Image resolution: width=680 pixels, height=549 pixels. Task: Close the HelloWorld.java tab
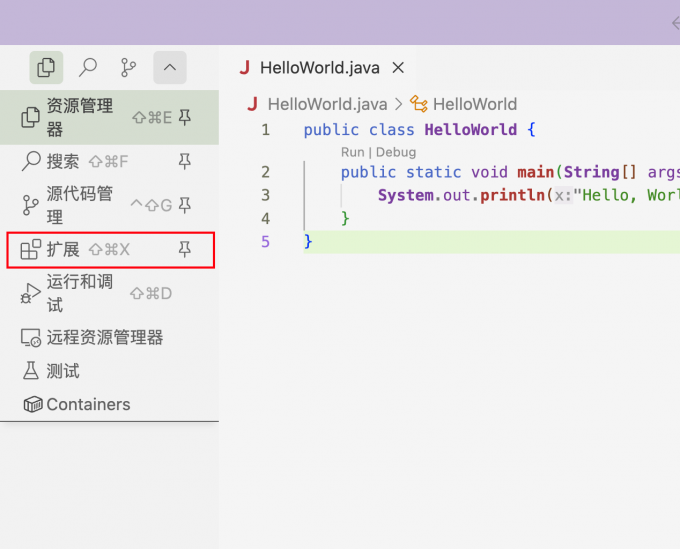(398, 68)
